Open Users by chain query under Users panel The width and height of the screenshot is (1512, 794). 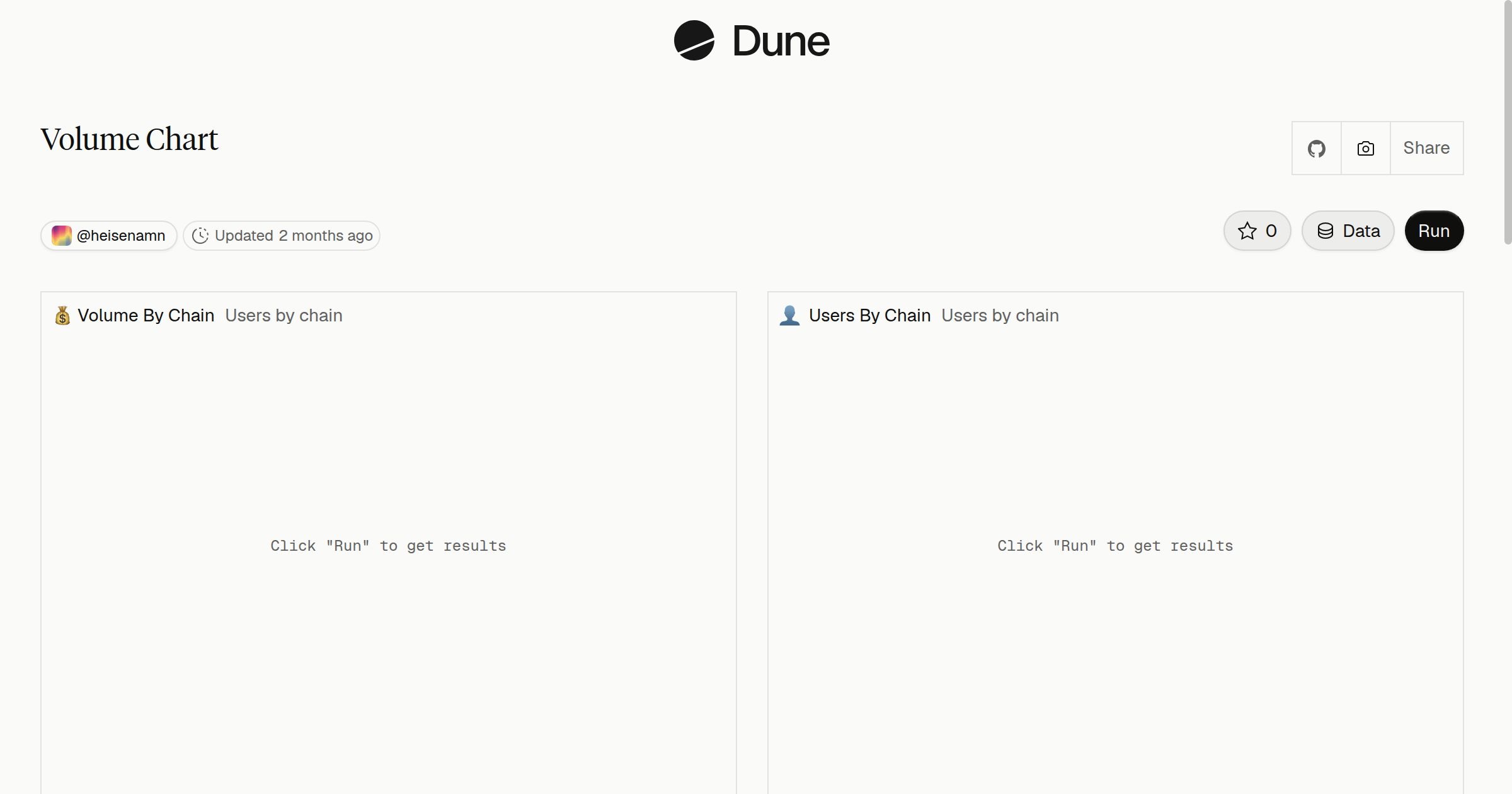(1000, 315)
